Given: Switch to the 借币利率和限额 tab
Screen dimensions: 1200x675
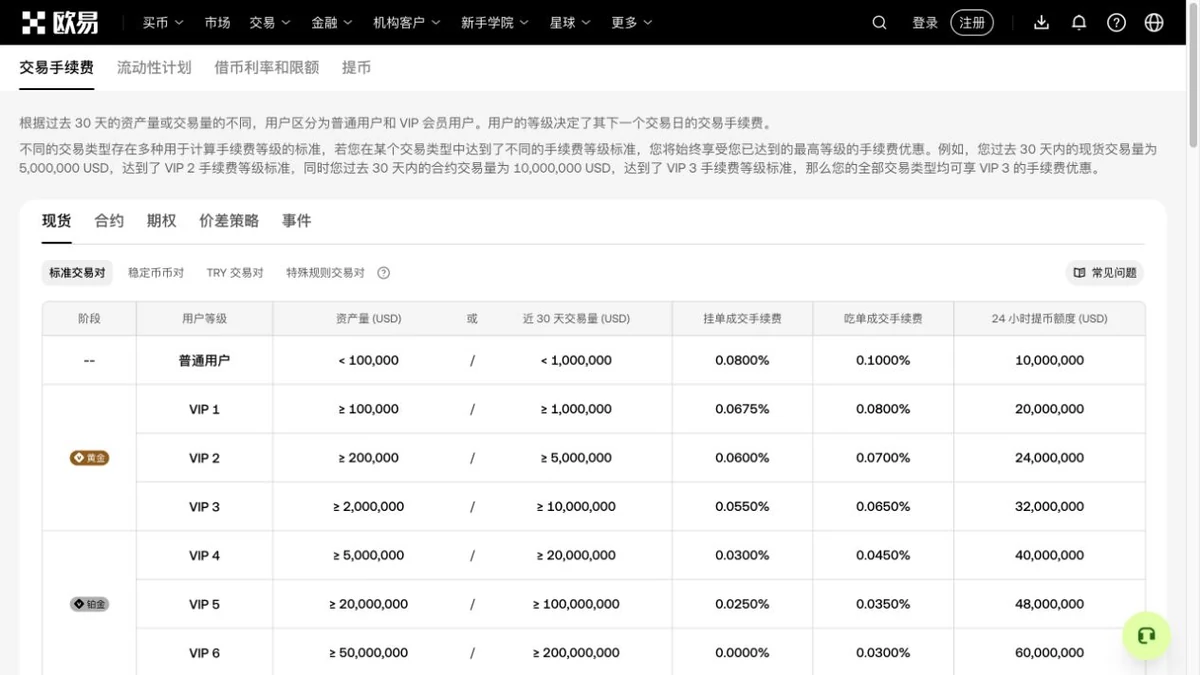Looking at the screenshot, I should tap(266, 68).
